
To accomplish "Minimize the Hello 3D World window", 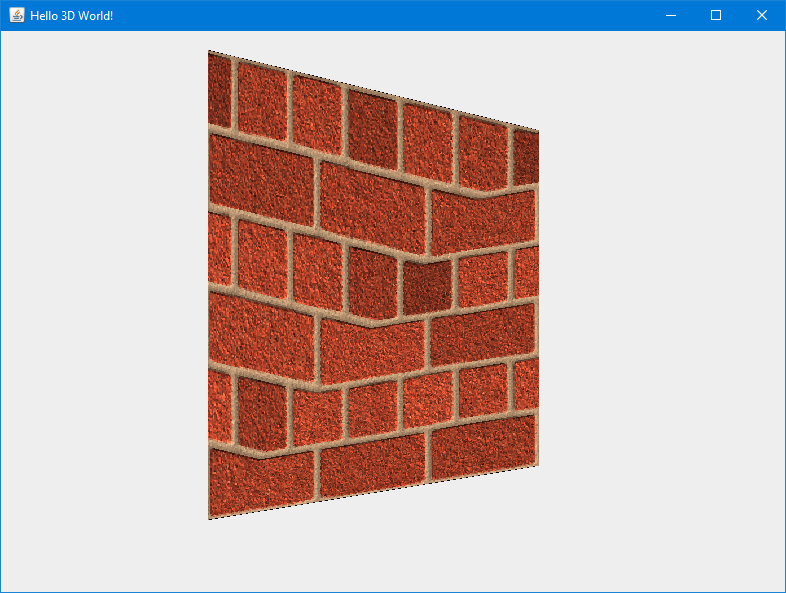I will click(x=671, y=16).
